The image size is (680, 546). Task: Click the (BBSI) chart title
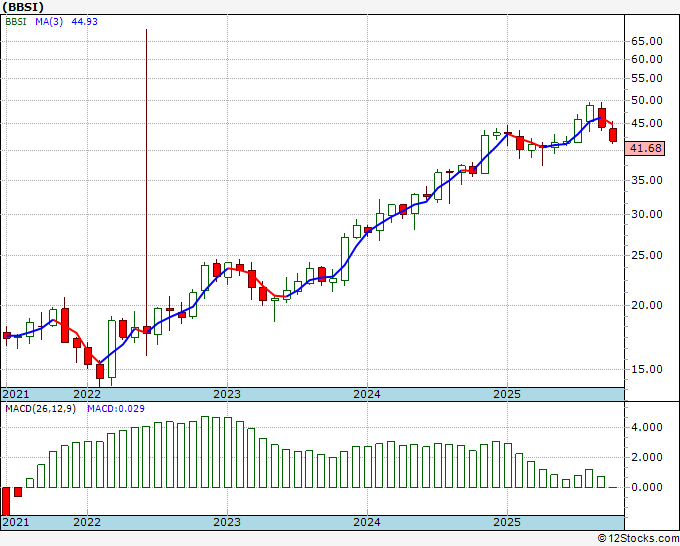23,7
